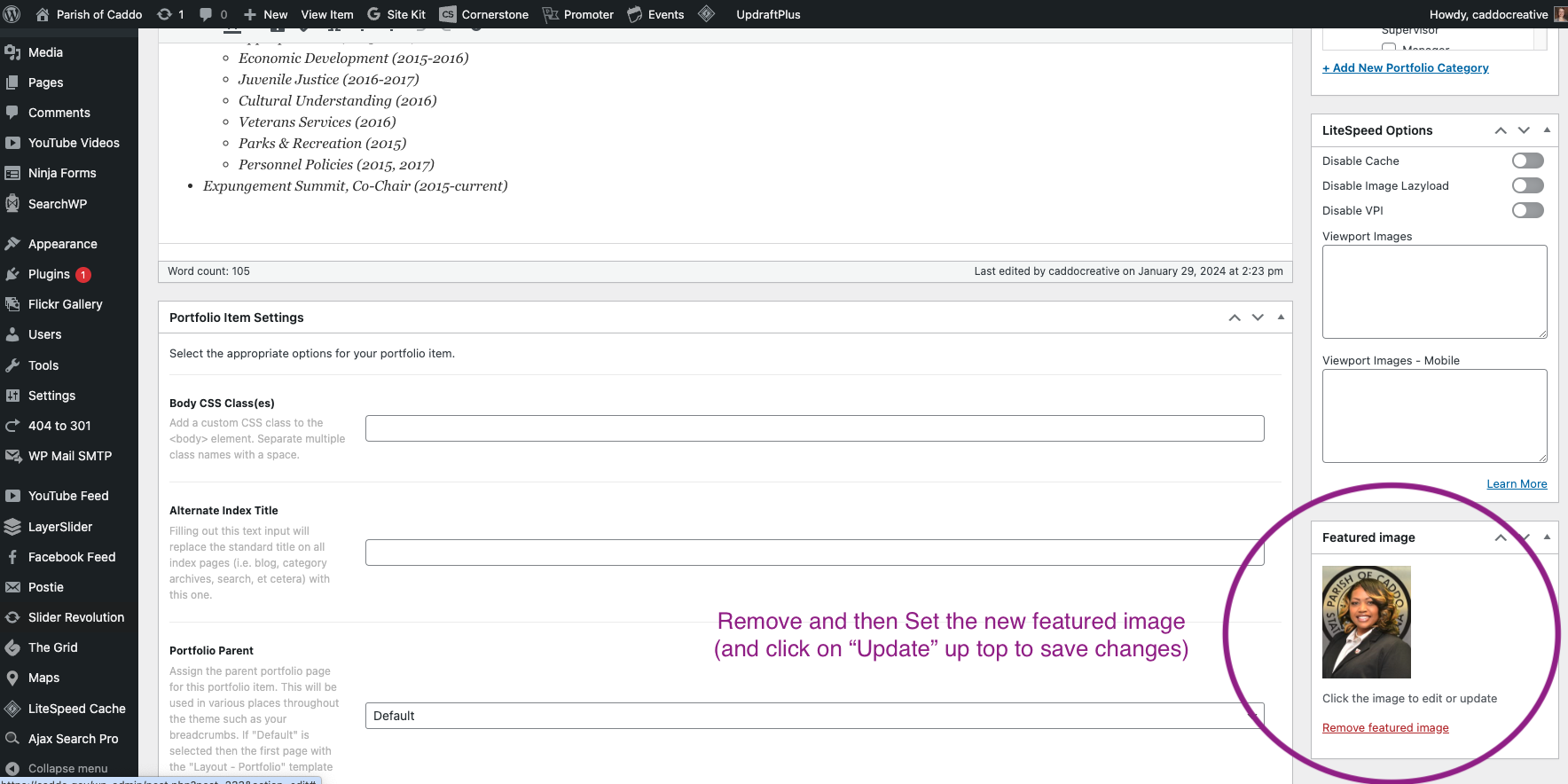Collapse the Portfolio Item Settings panel
The width and height of the screenshot is (1568, 784).
click(1281, 318)
